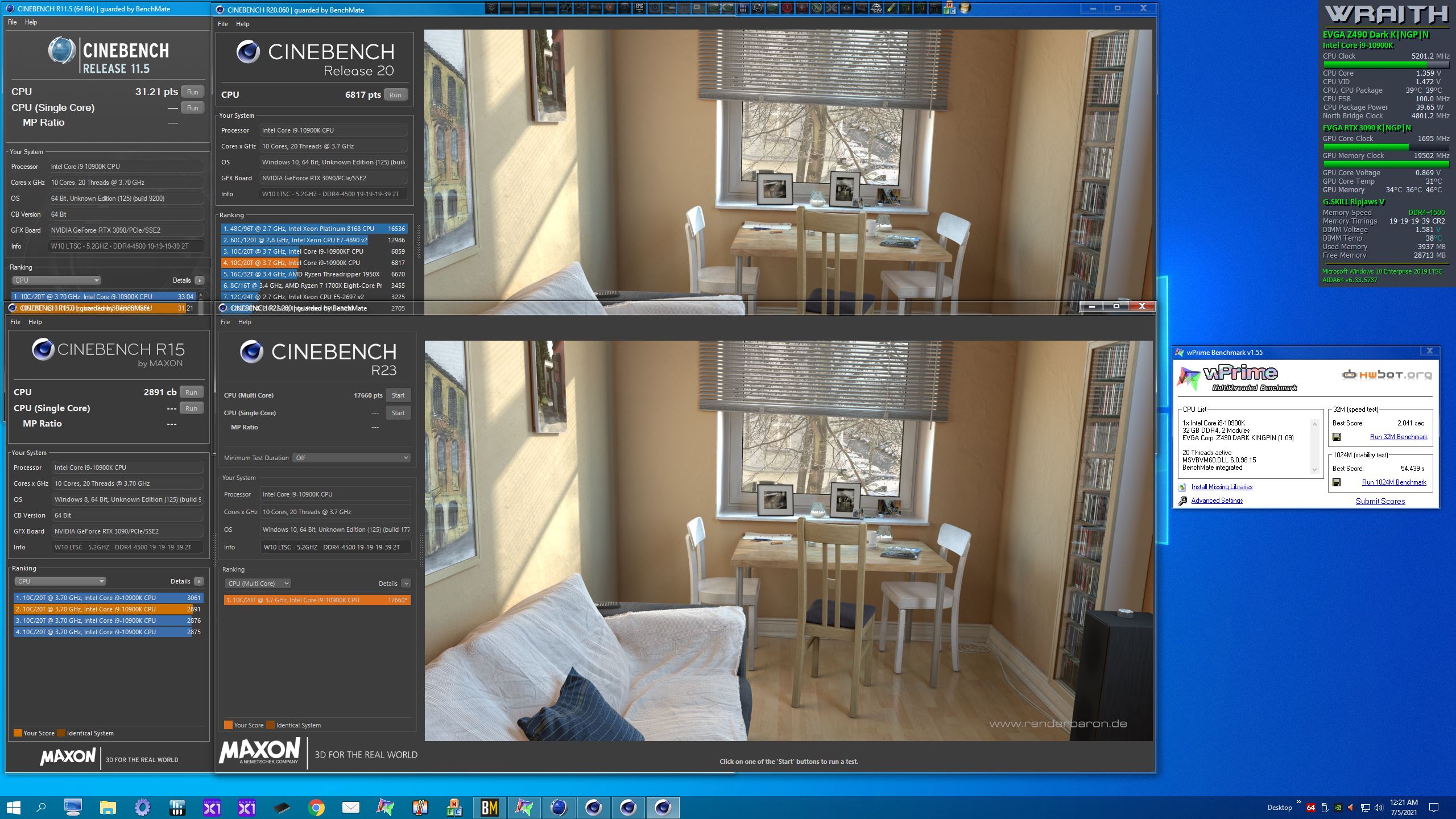Click the hwbot.org logo in wPrime
This screenshot has height=819, width=1456.
[1387, 375]
